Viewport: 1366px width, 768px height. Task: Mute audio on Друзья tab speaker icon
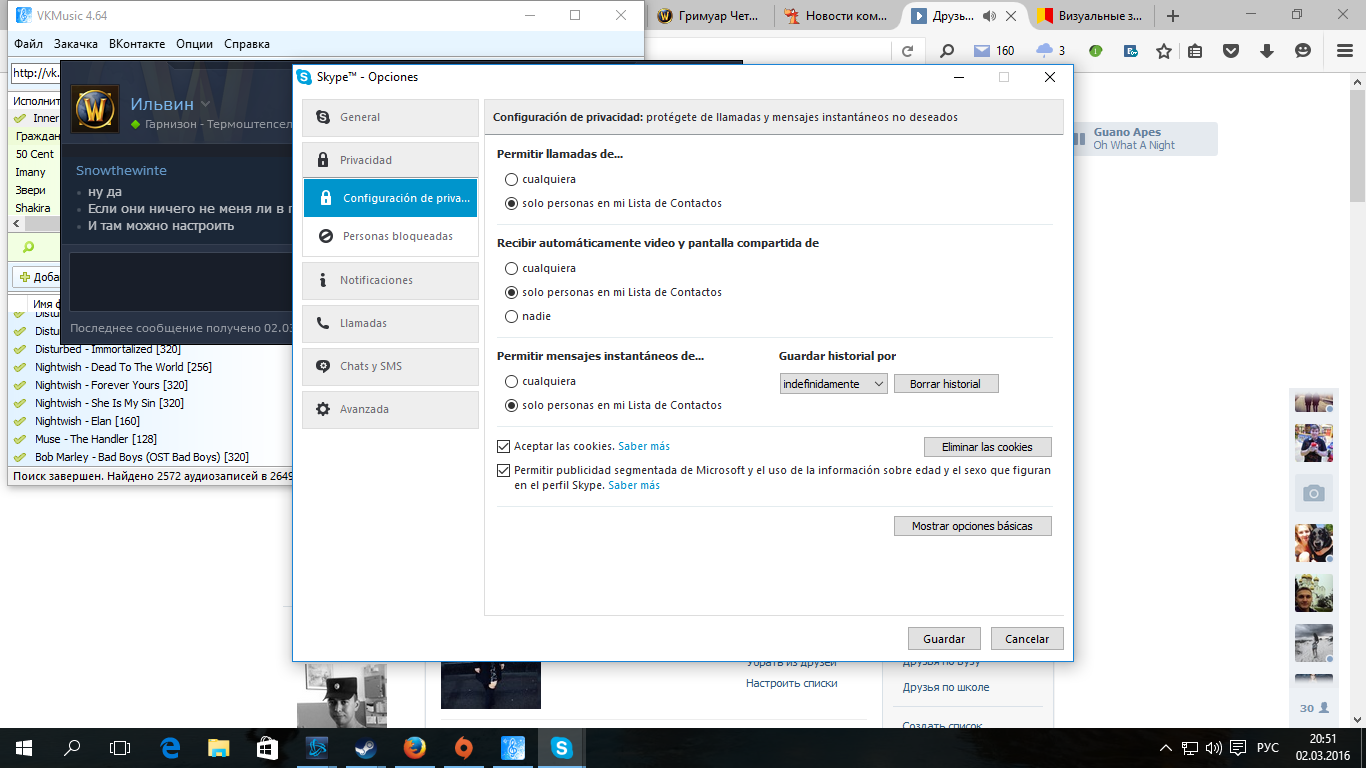point(990,16)
